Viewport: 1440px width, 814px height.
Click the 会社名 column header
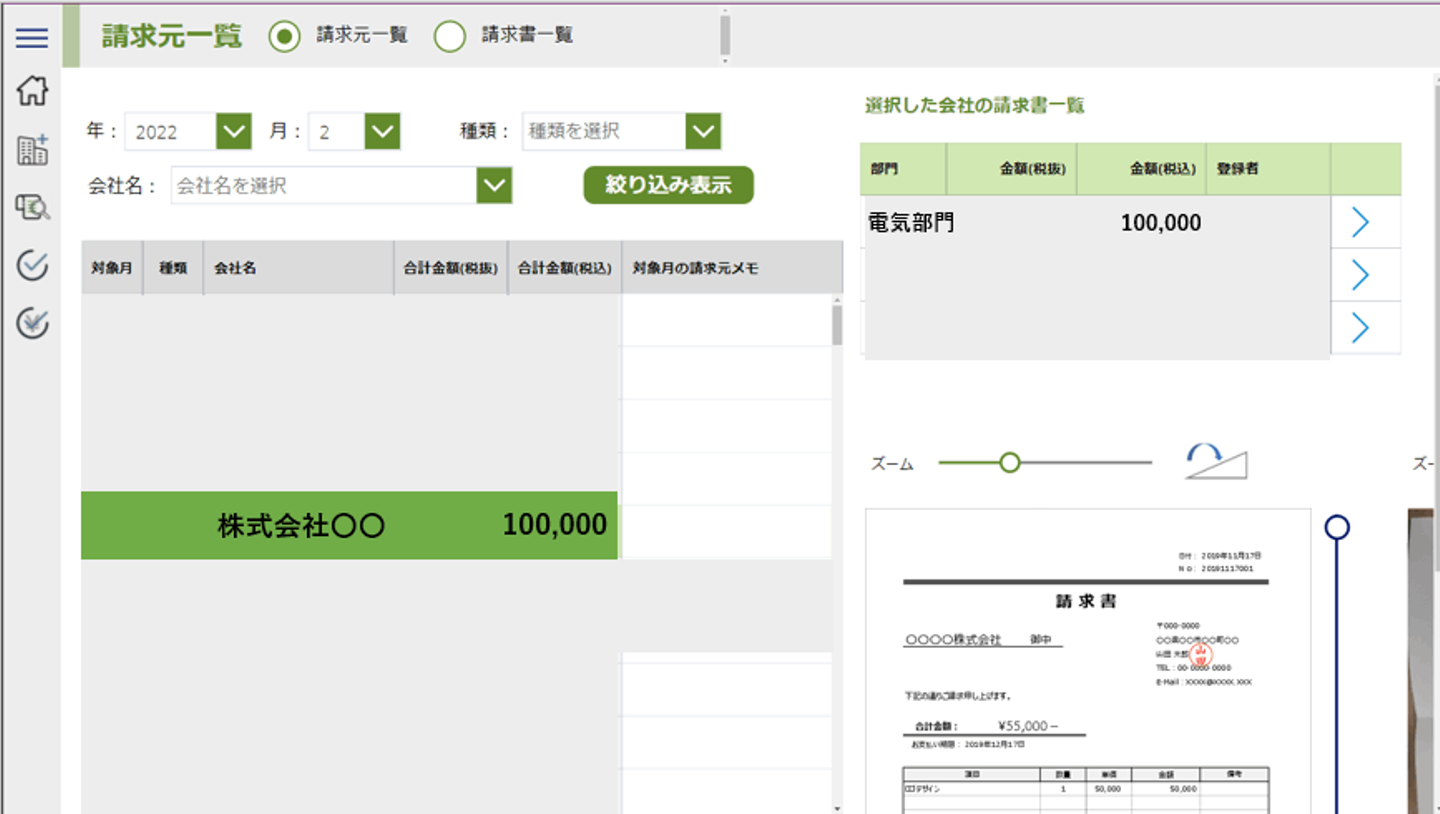pyautogui.click(x=297, y=268)
